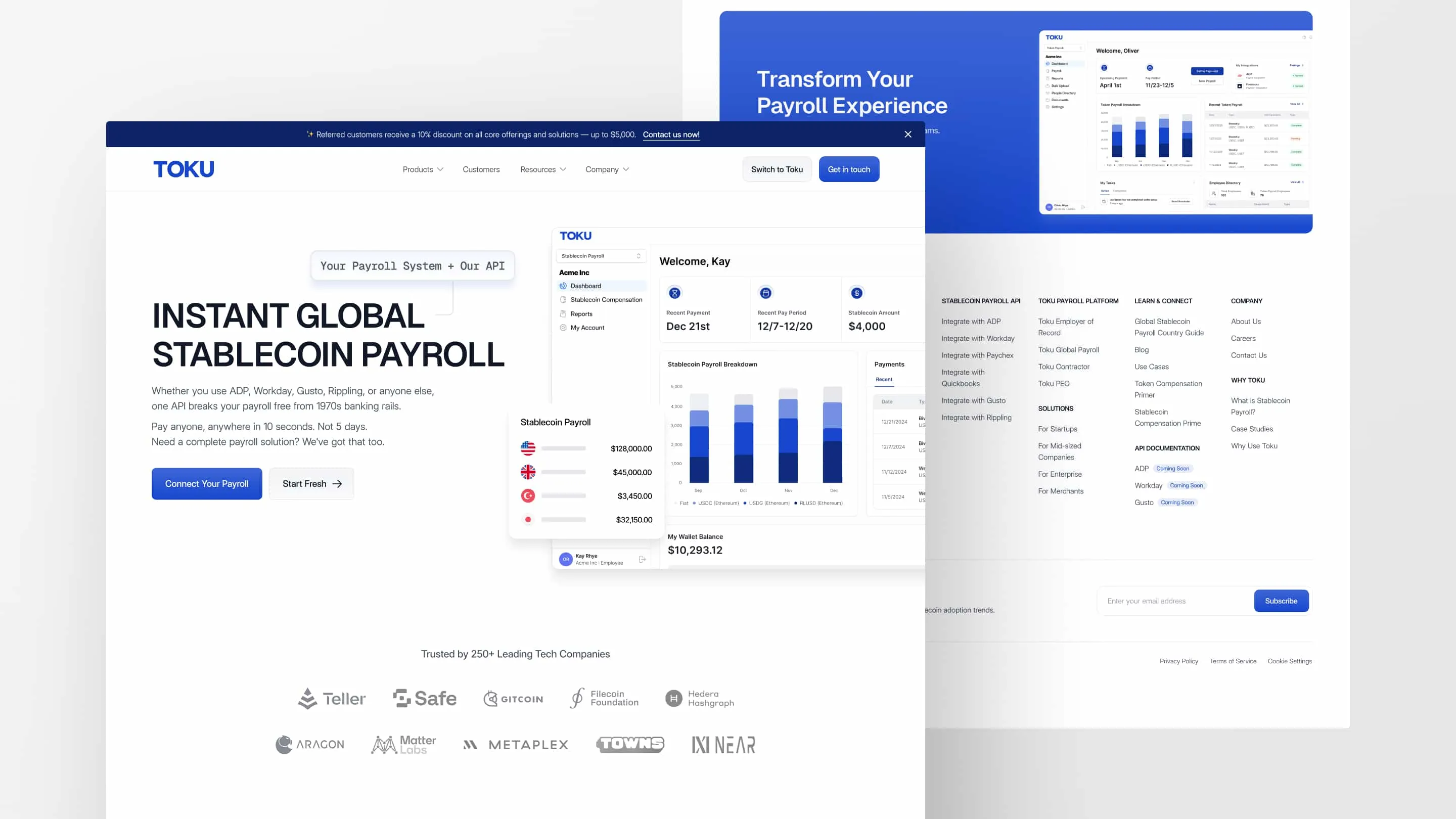This screenshot has width=1456, height=819.
Task: Follow the Contact us now link
Action: (671, 134)
